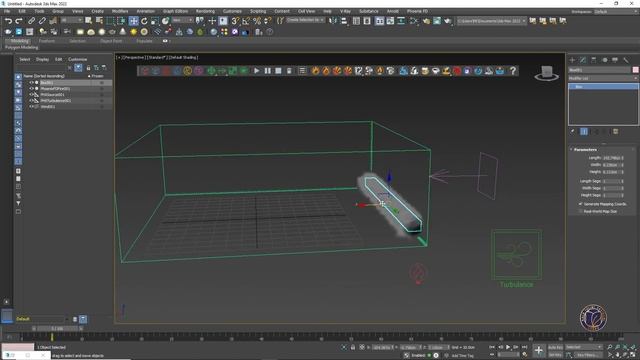The width and height of the screenshot is (640, 360).
Task: Open the Create tab plus icon in command panel
Action: (572, 60)
